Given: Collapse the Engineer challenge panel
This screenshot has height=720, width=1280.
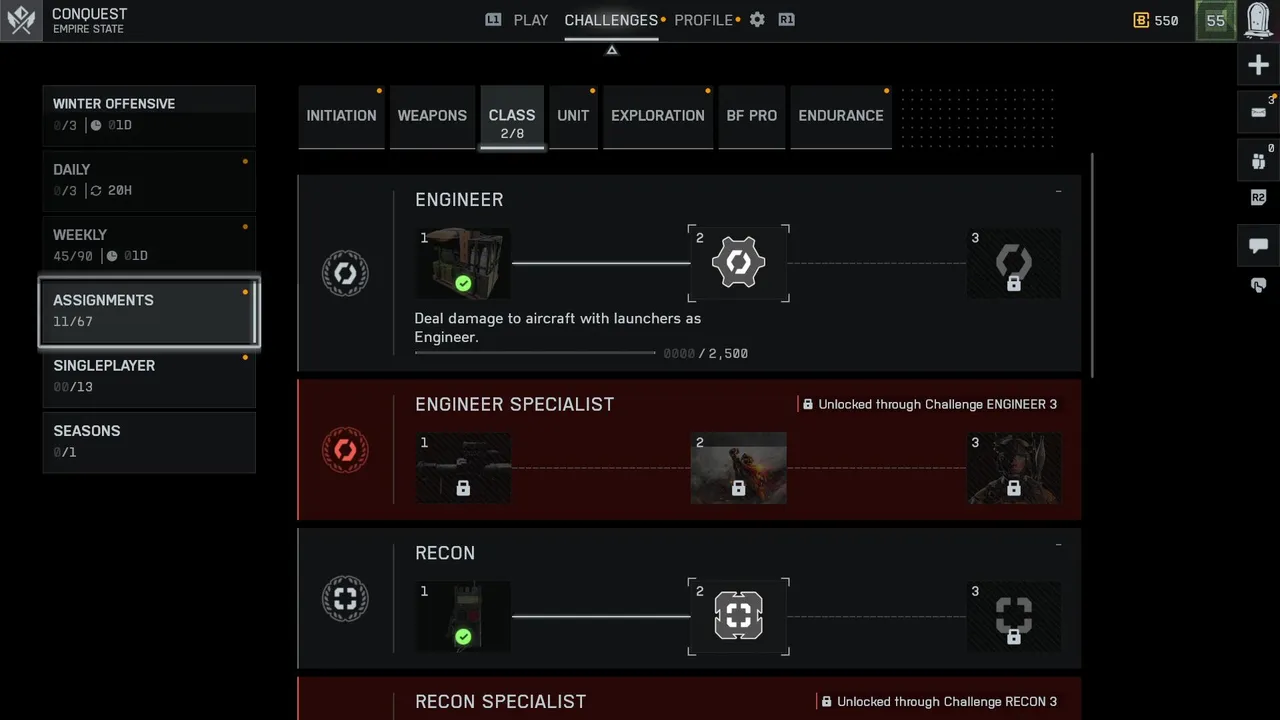Looking at the screenshot, I should click(1058, 191).
